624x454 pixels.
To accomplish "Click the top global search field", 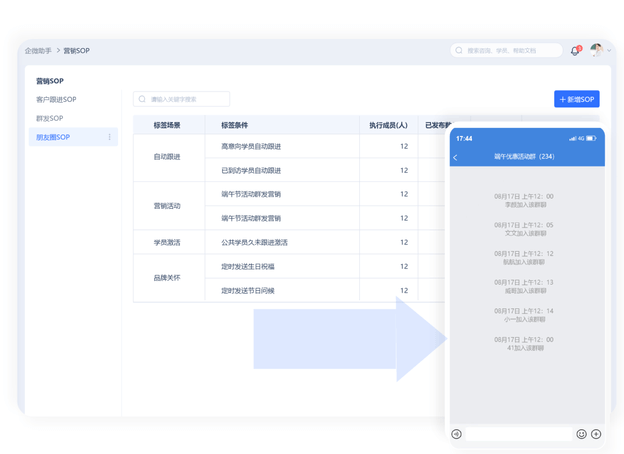I will [510, 50].
